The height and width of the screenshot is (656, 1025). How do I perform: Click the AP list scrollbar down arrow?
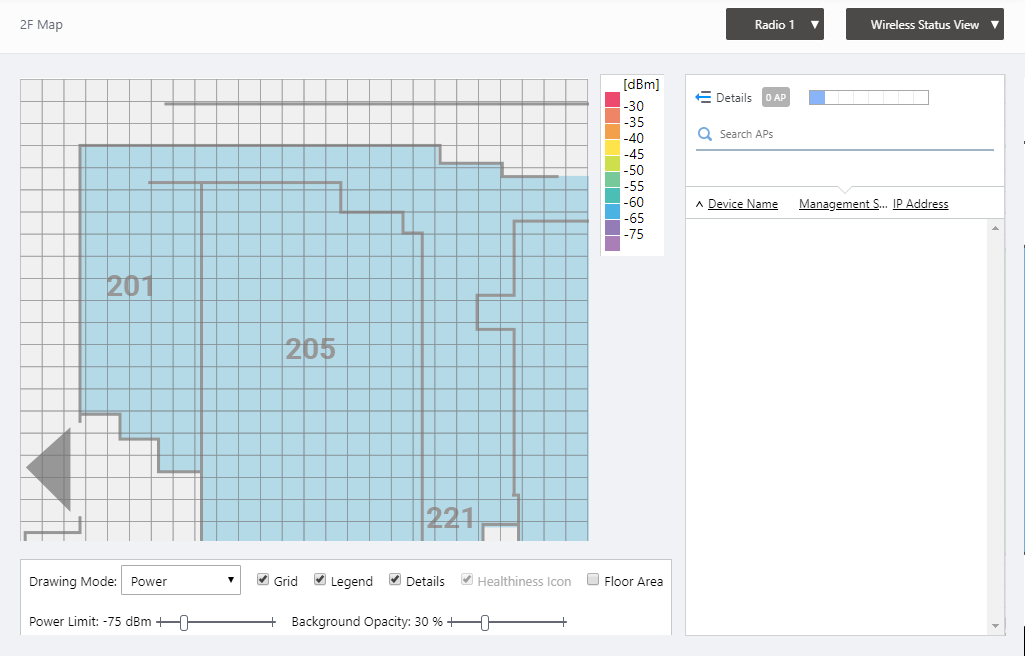[995, 626]
